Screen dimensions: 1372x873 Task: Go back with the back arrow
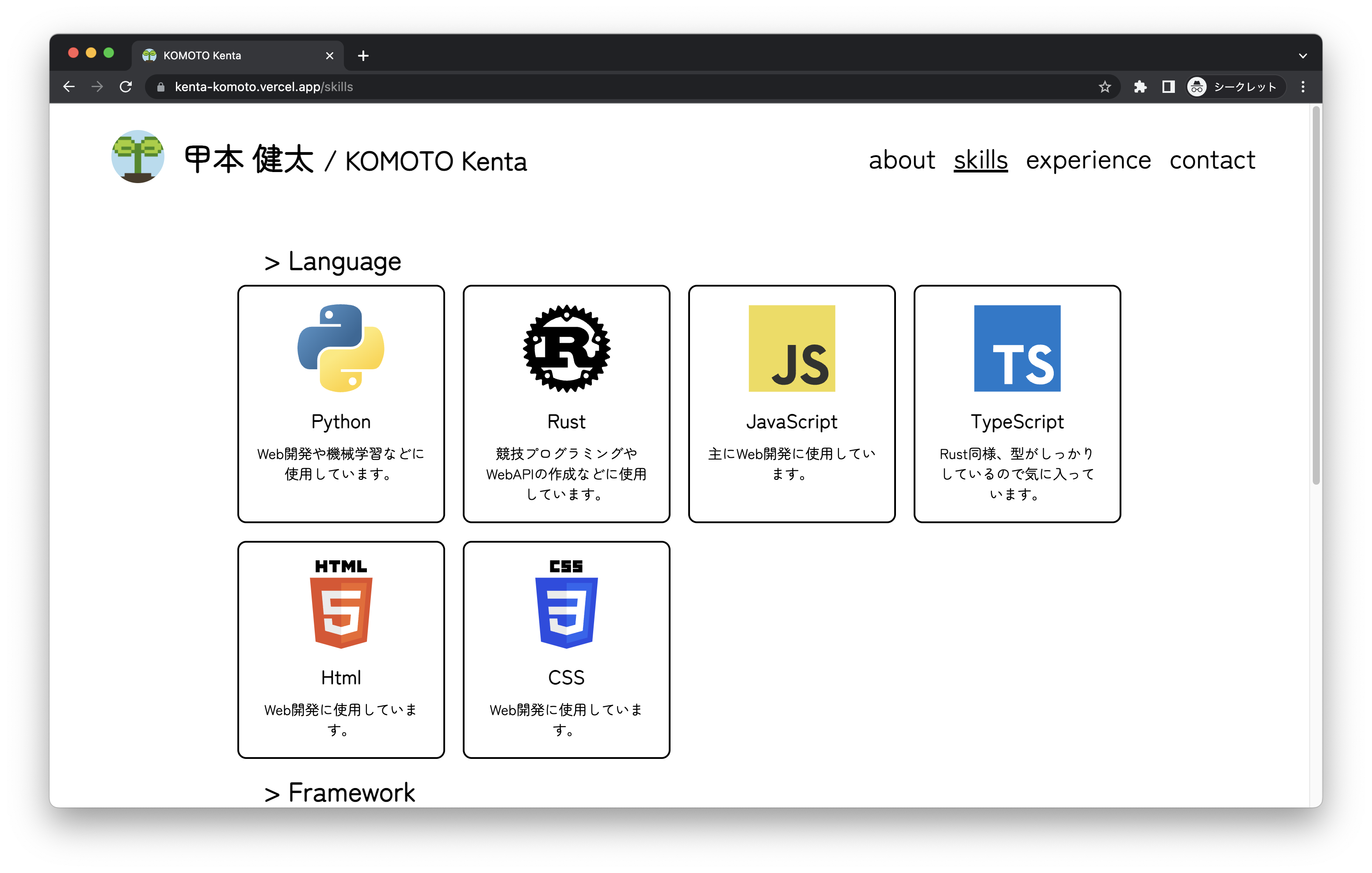[x=69, y=87]
